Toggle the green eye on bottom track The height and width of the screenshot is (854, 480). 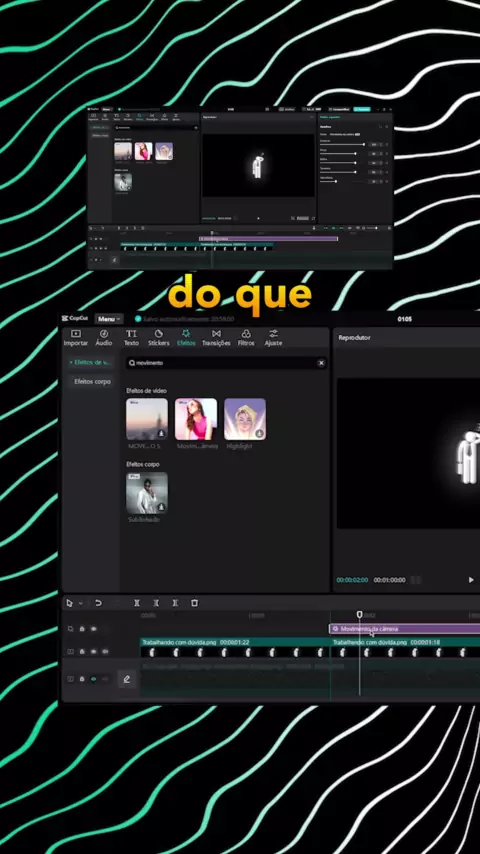point(93,679)
